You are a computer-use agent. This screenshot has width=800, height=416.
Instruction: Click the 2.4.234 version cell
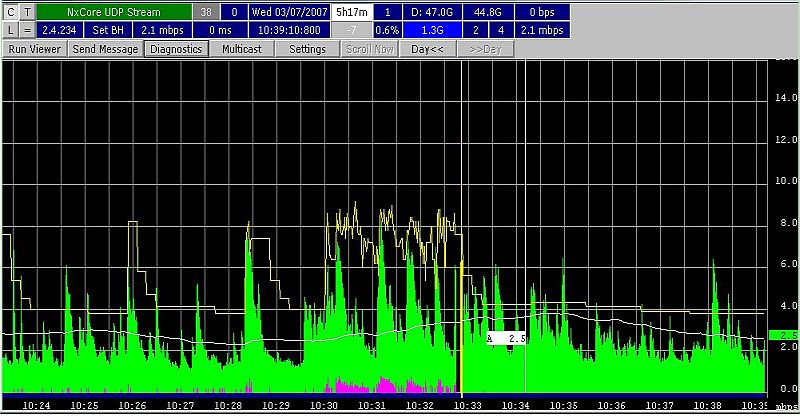point(59,30)
